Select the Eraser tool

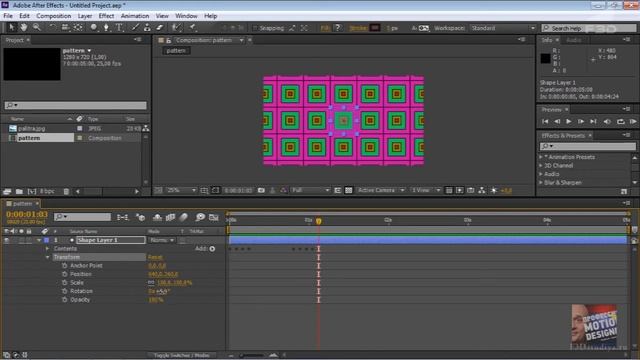click(160, 27)
